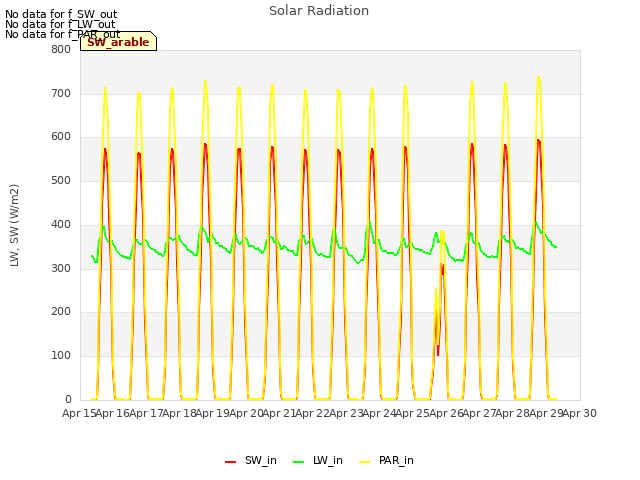Click the Apr 29 x-axis tick label

(547, 413)
